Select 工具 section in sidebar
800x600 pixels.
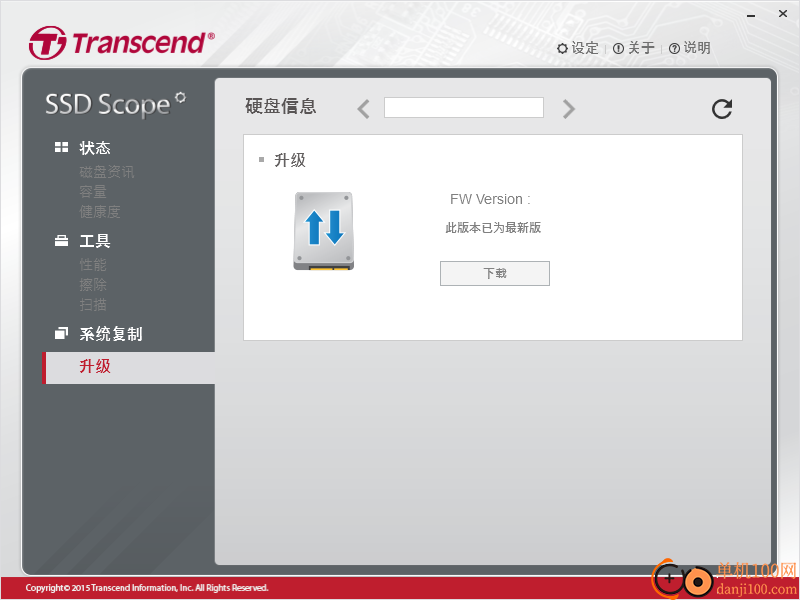click(x=95, y=241)
